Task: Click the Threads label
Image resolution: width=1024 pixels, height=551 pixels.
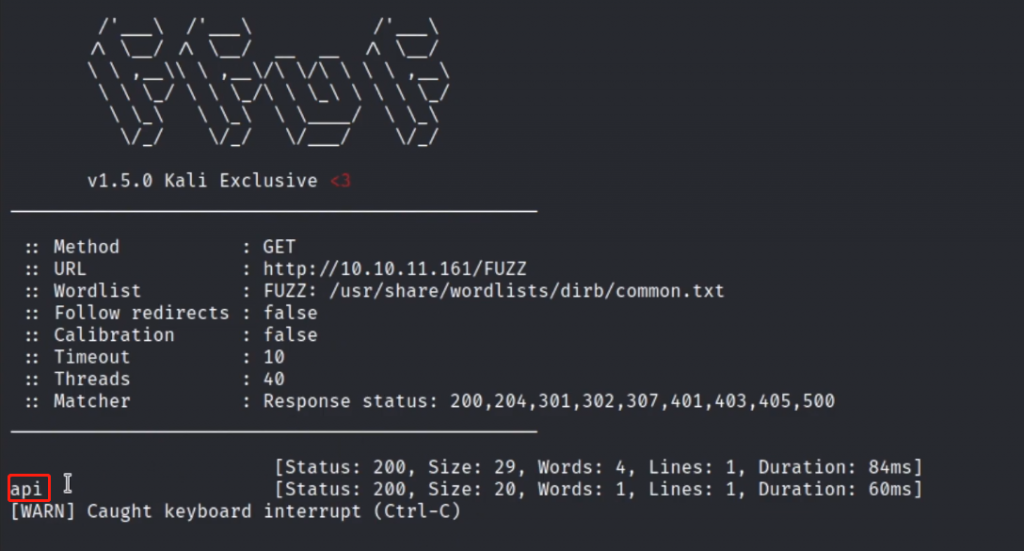Action: [x=91, y=379]
